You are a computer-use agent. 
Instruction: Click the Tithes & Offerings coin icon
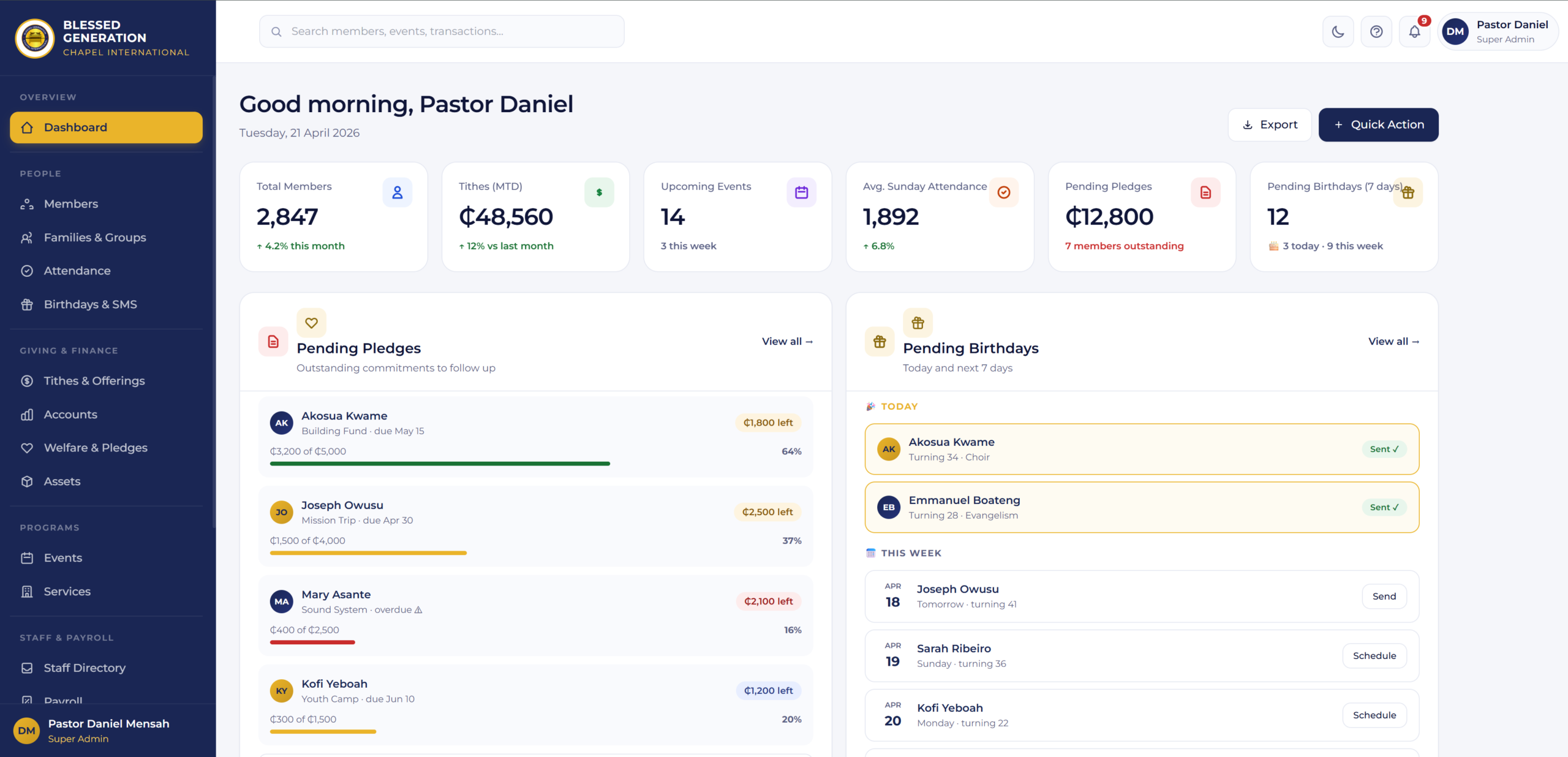27,381
